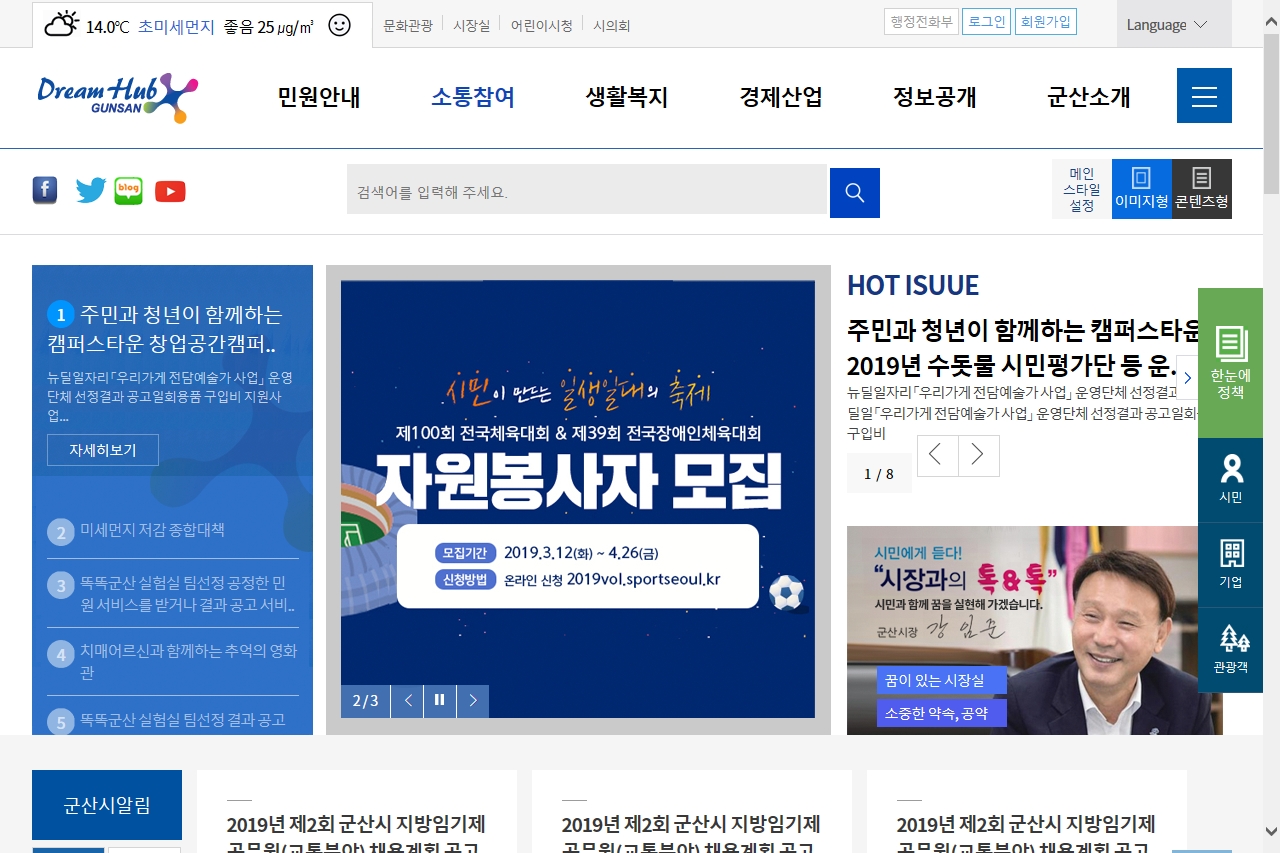This screenshot has height=853, width=1280.
Task: Switch to 콘텐츠형 layout style
Action: (1201, 189)
